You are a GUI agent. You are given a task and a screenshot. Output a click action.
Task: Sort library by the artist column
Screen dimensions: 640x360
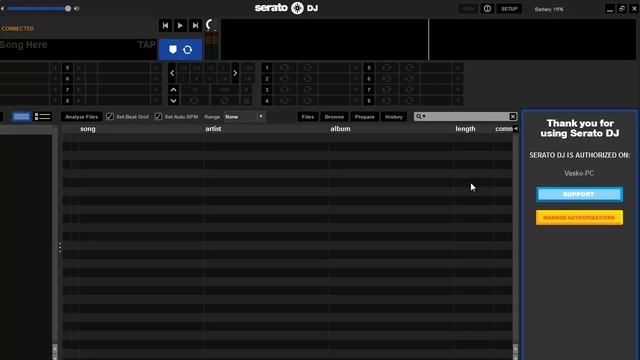[x=213, y=129]
